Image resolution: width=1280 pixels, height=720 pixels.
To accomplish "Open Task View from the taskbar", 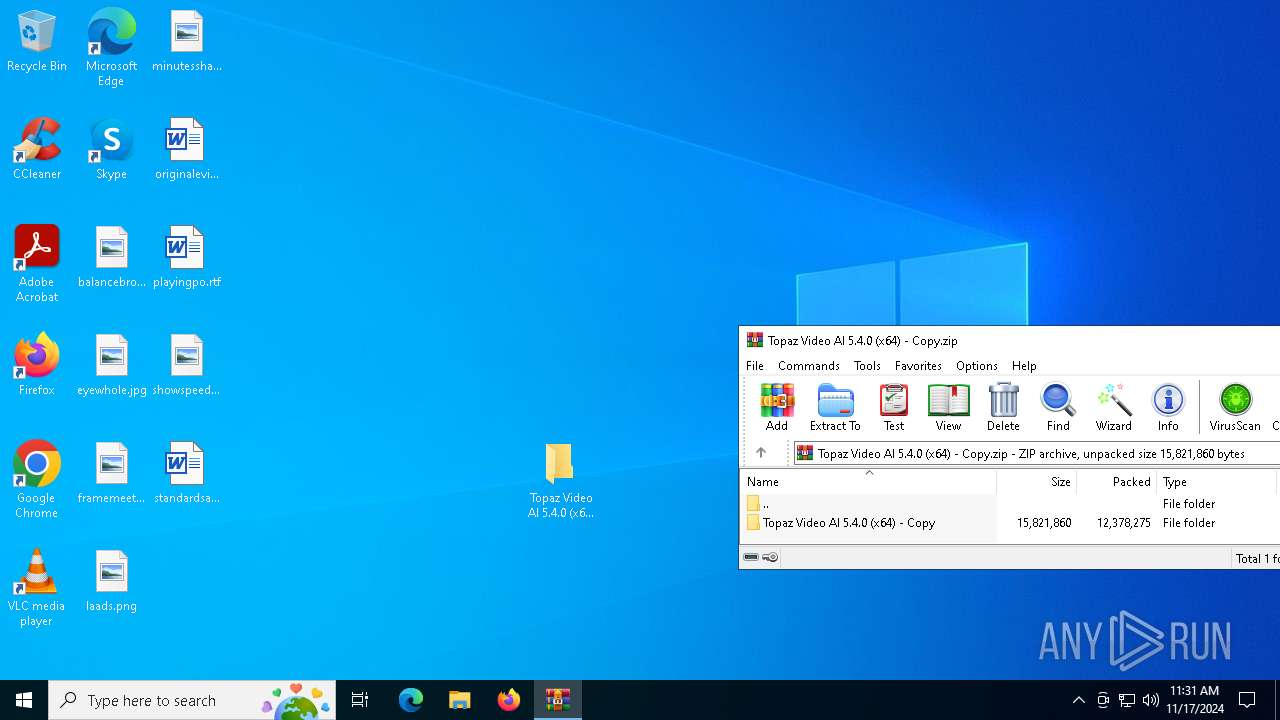I will tap(360, 700).
